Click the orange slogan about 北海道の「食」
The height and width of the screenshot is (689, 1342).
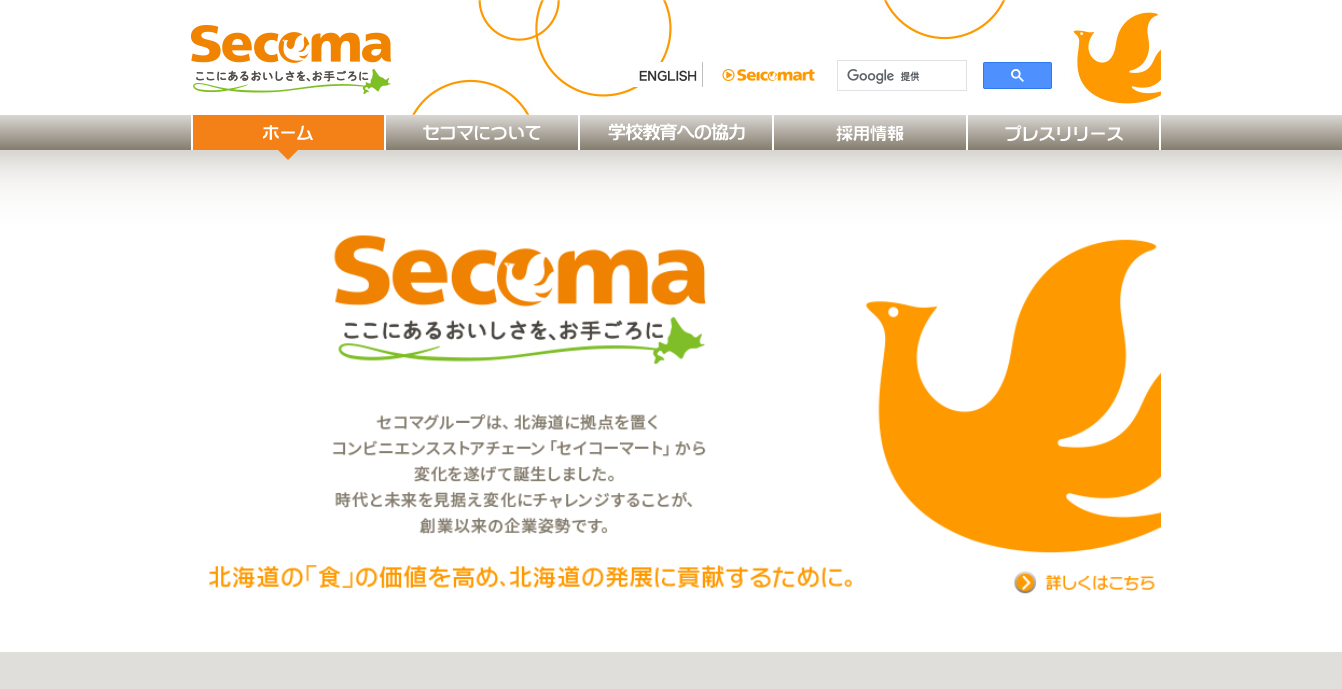(532, 577)
